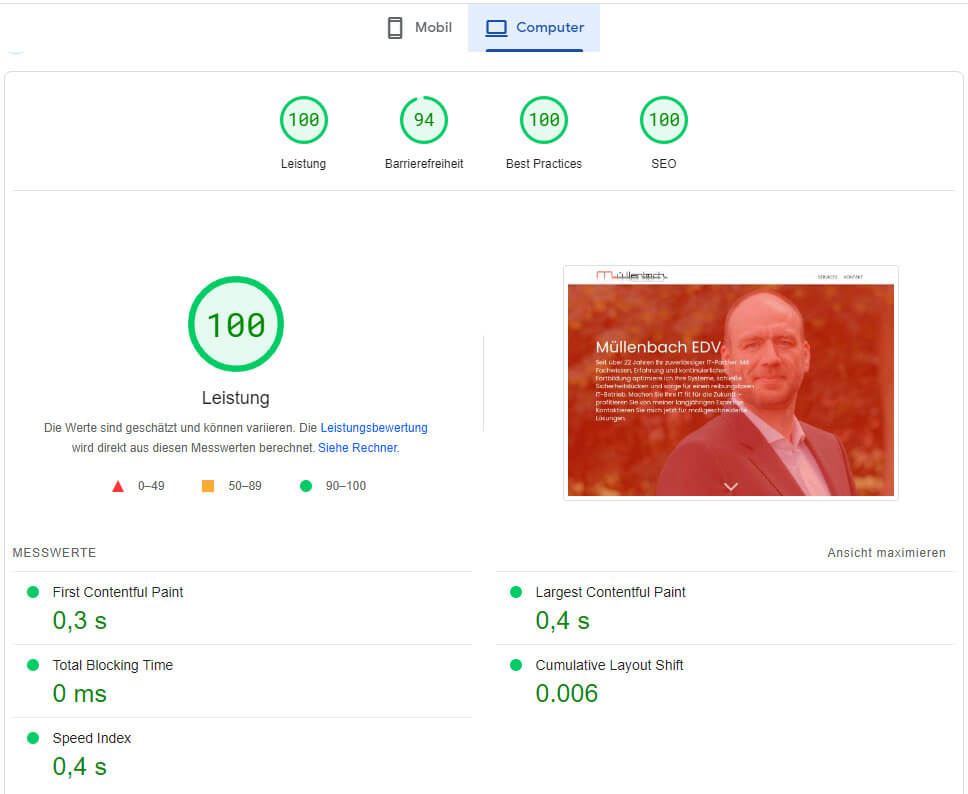Click the Cumulative Layout Shift metric label
The height and width of the screenshot is (794, 968).
(609, 665)
